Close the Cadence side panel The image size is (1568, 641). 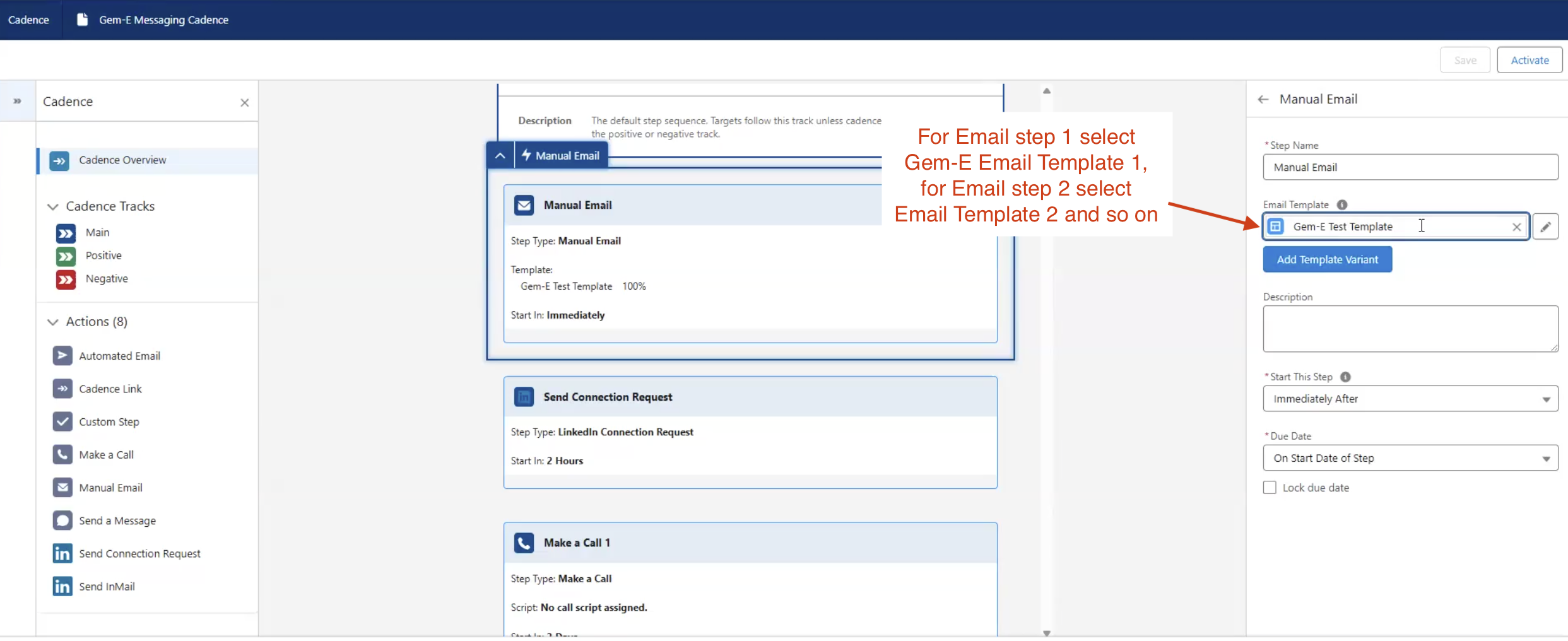[245, 102]
